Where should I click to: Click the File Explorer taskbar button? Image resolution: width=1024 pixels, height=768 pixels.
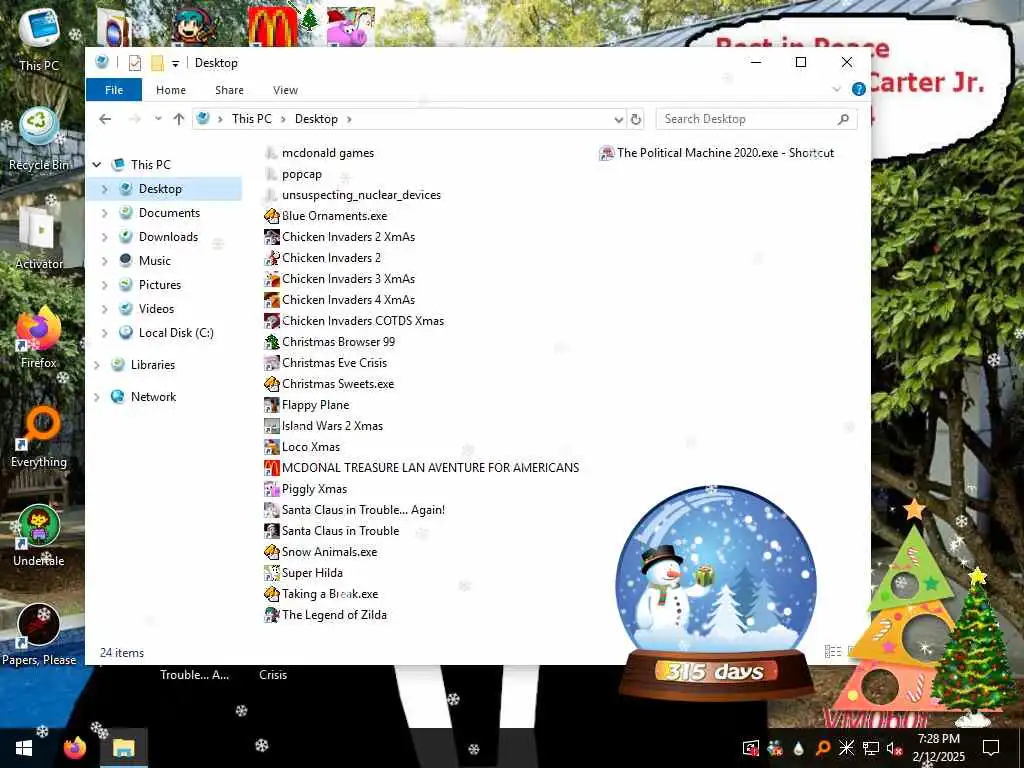pyautogui.click(x=123, y=748)
